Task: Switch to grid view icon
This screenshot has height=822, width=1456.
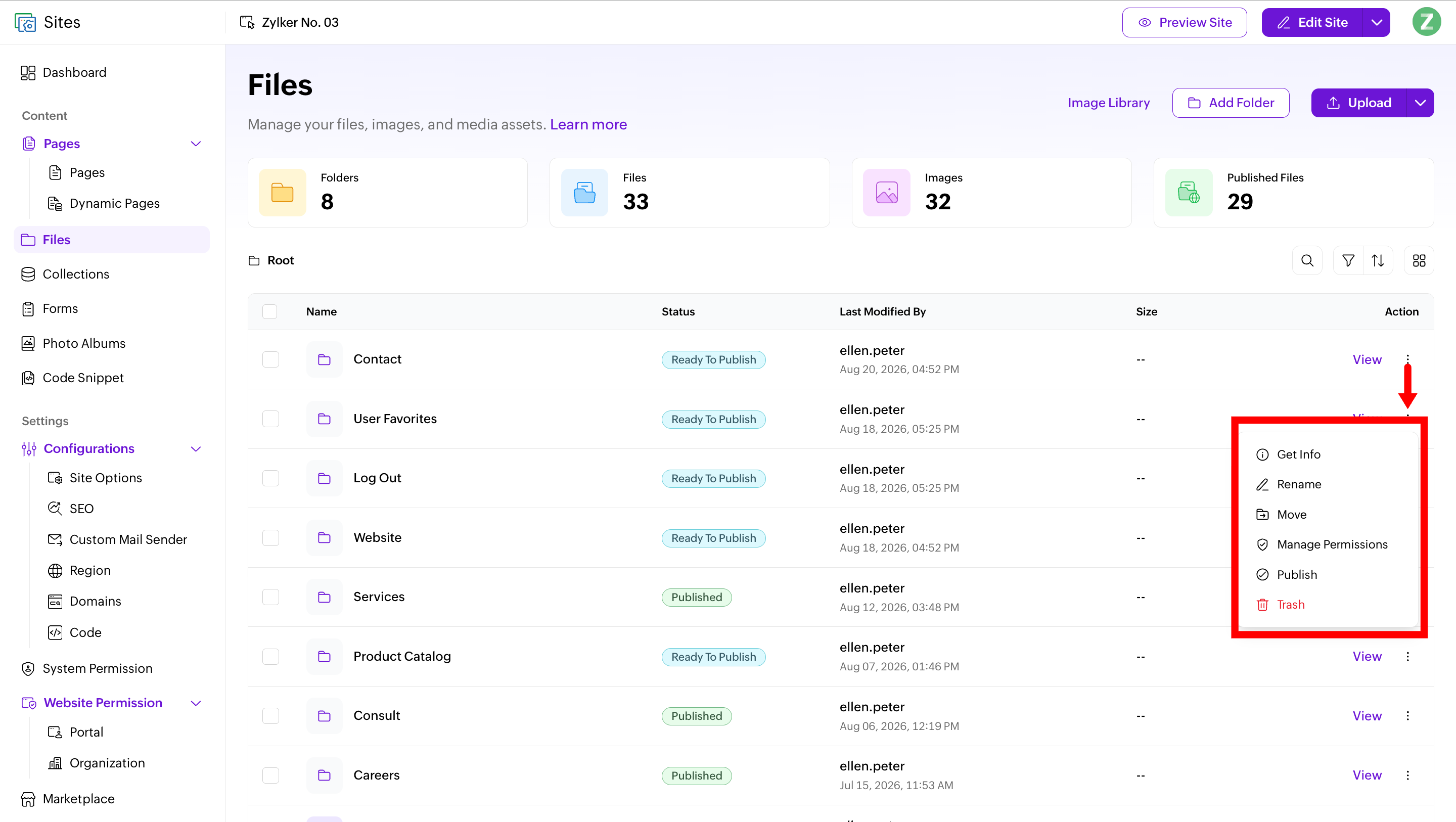Action: coord(1419,261)
